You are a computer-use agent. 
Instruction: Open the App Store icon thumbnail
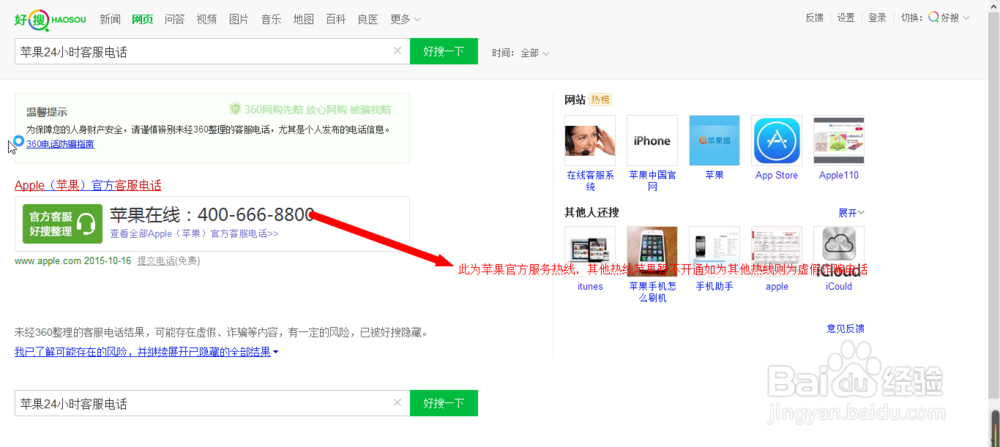[776, 140]
